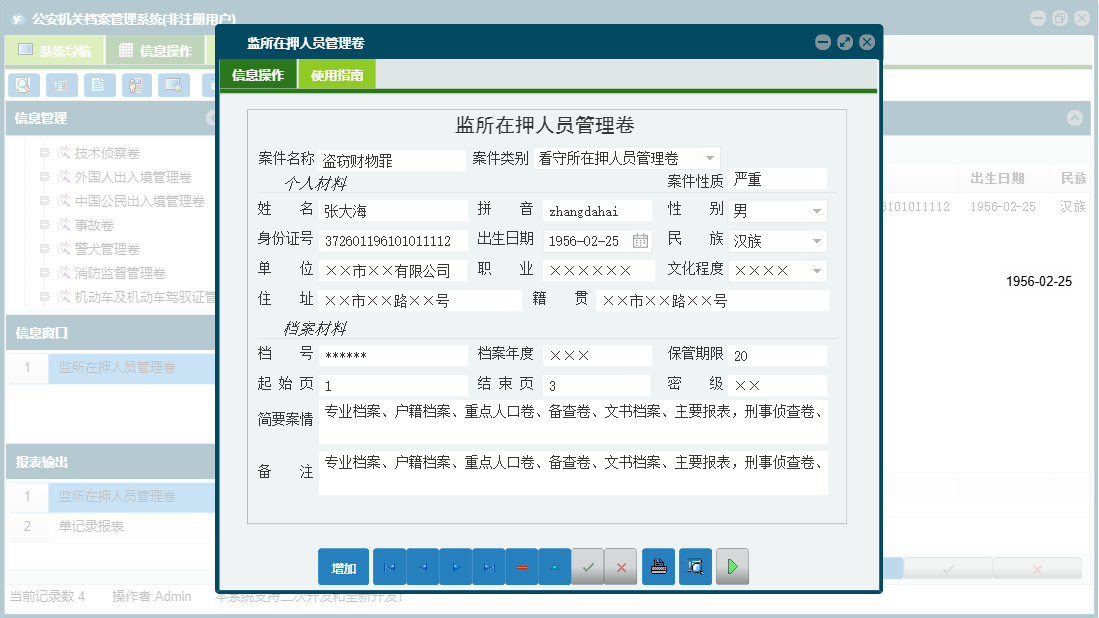Open the 性别 dropdown list
Screen dimensions: 1099x618
pos(816,210)
